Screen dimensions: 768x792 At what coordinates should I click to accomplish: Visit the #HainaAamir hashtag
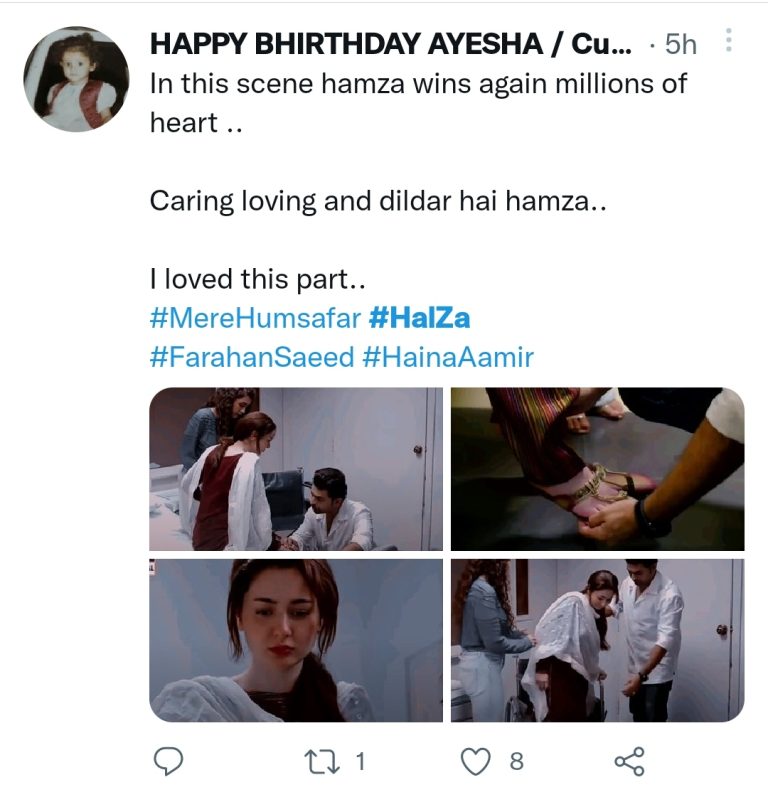coord(448,357)
